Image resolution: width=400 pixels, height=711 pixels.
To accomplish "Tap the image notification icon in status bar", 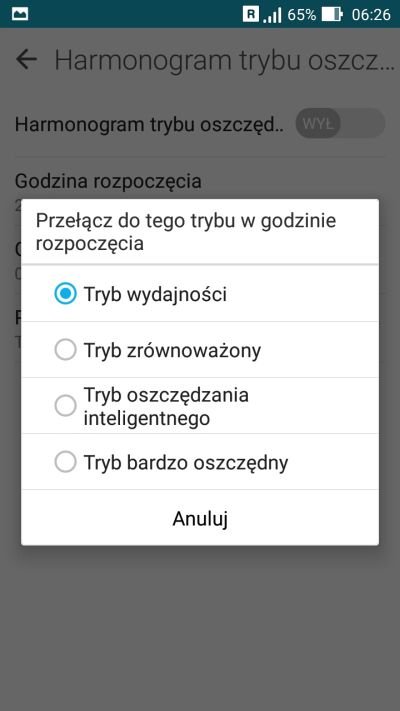I will [x=20, y=14].
